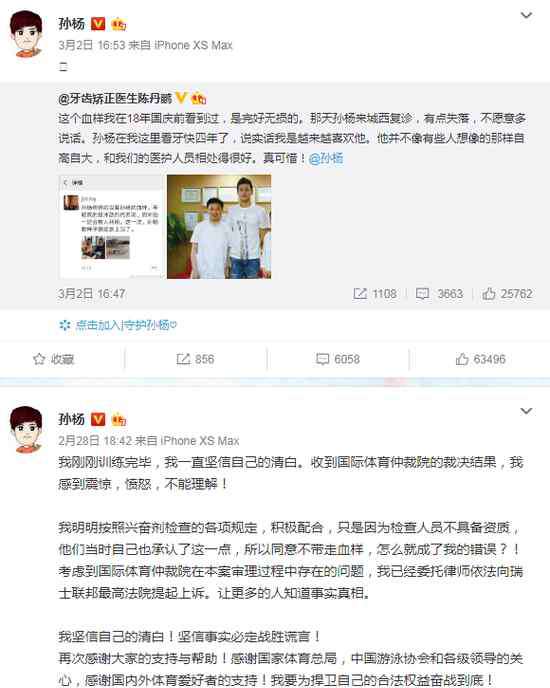The height and width of the screenshot is (688, 550).
Task: Click the 孙杨 username on the second post
Action: (x=72, y=419)
